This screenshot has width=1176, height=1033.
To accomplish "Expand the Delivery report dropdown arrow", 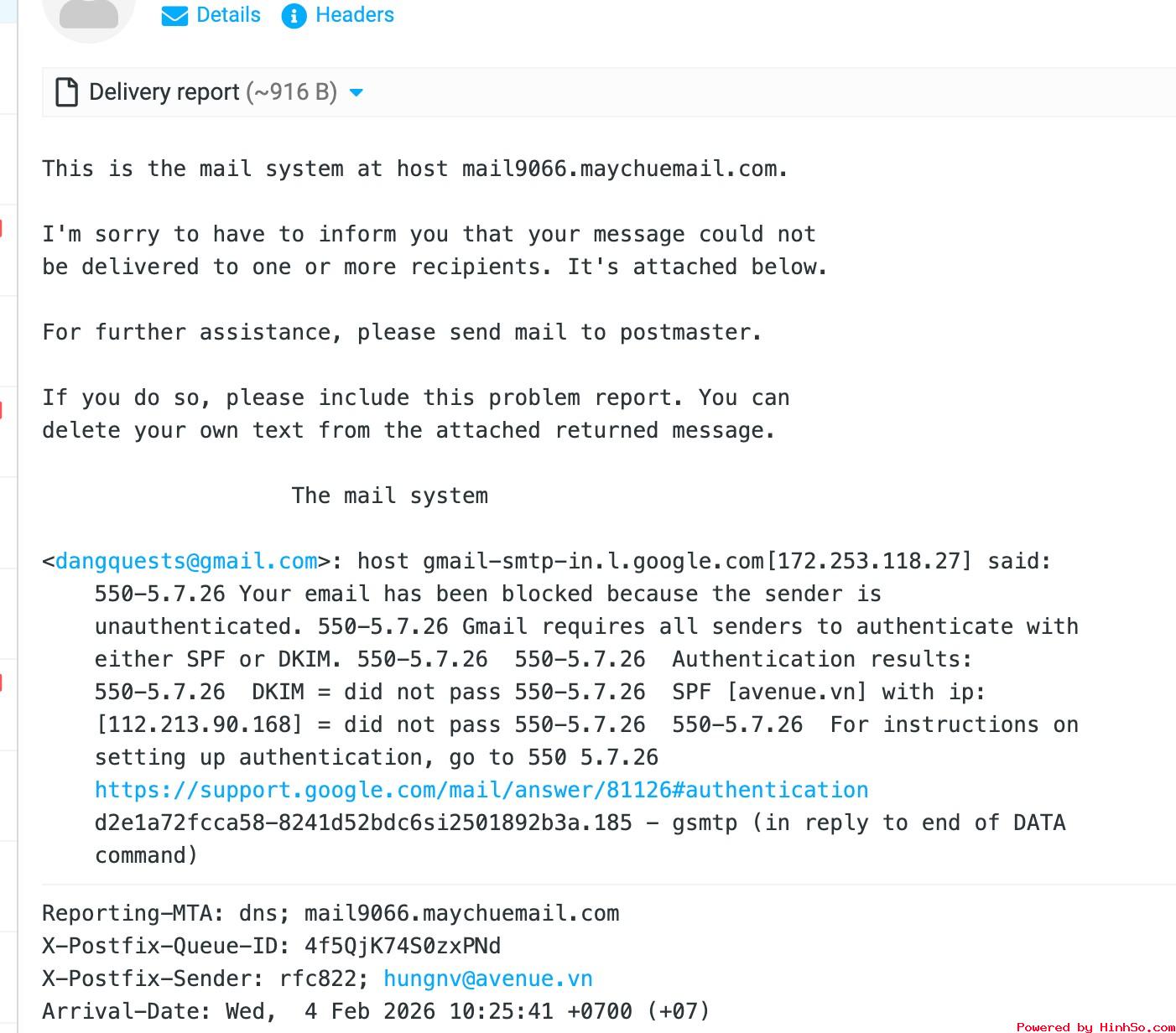I will tap(356, 92).
